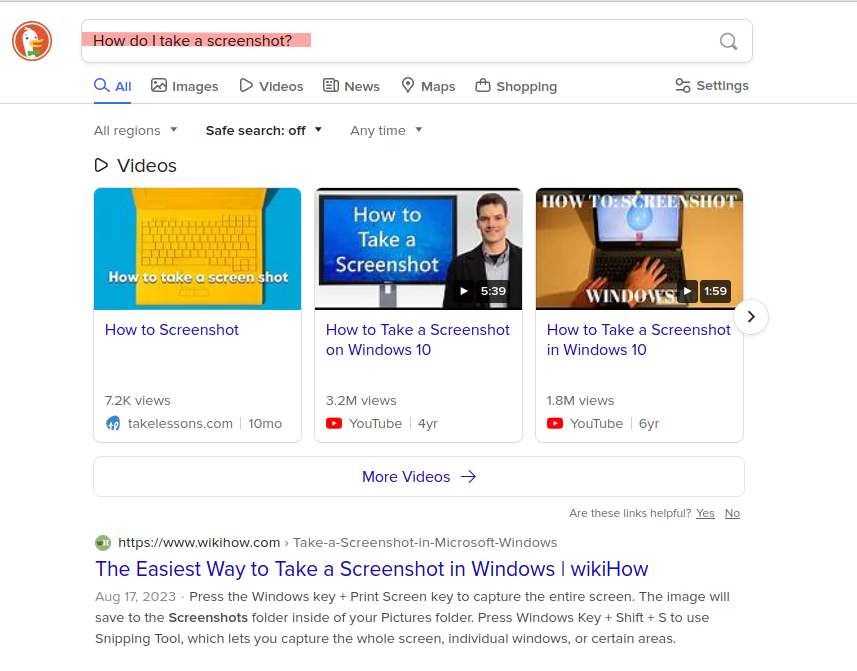Click the DuckDuckGo logo icon
The width and height of the screenshot is (857, 671).
pyautogui.click(x=32, y=41)
